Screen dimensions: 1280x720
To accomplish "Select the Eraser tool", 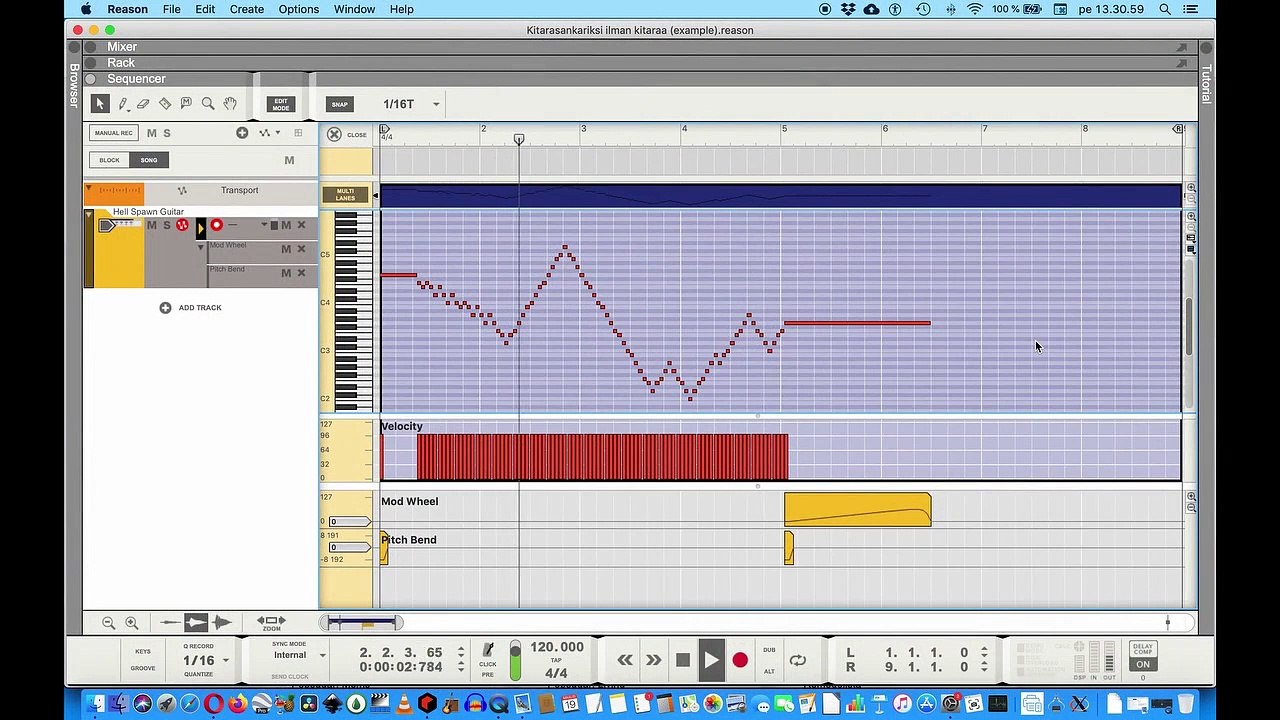I will 143,104.
